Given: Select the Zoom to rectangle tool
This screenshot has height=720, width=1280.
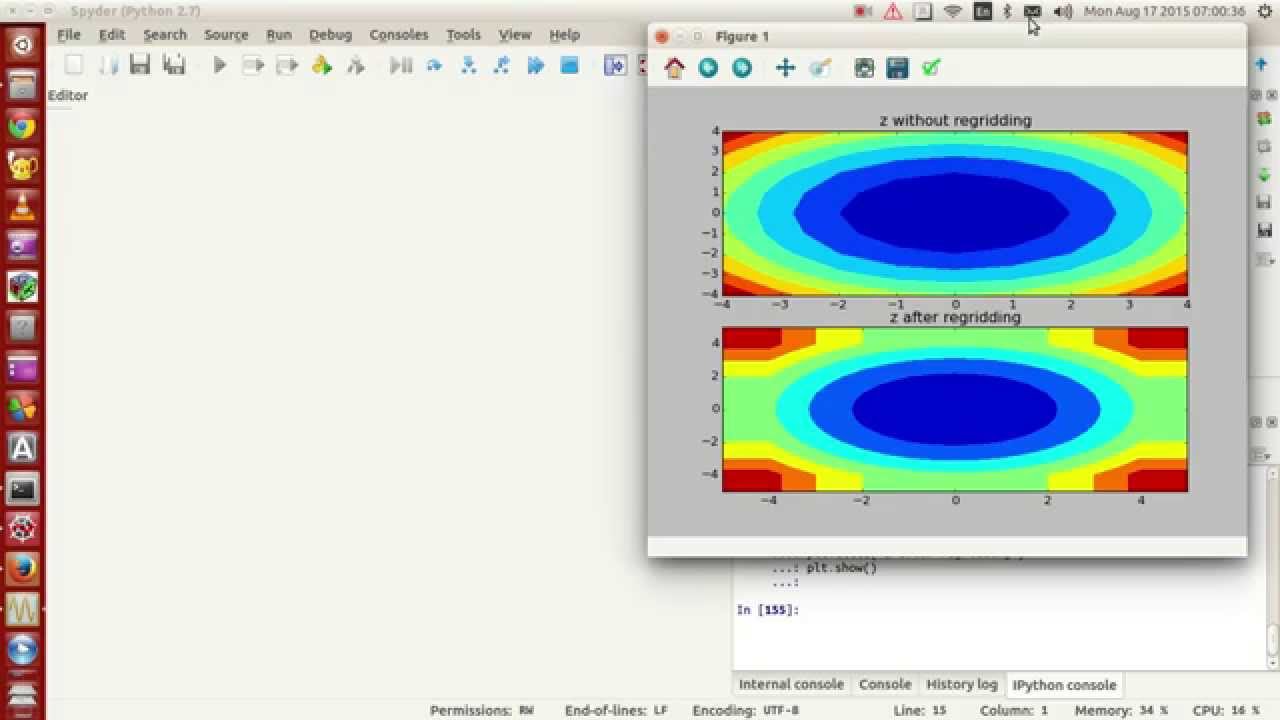Looking at the screenshot, I should coord(820,68).
